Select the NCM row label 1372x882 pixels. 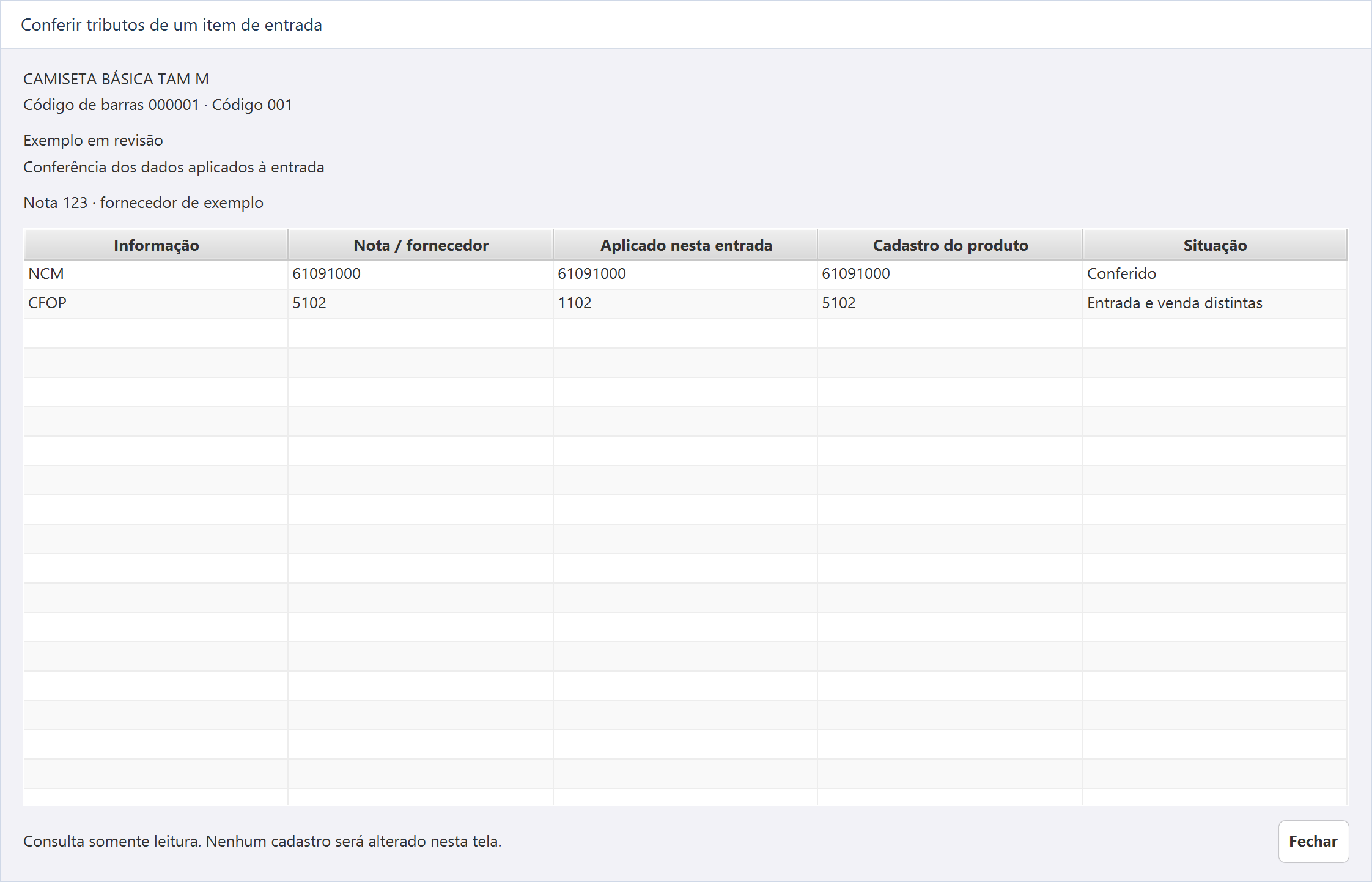[x=46, y=274]
